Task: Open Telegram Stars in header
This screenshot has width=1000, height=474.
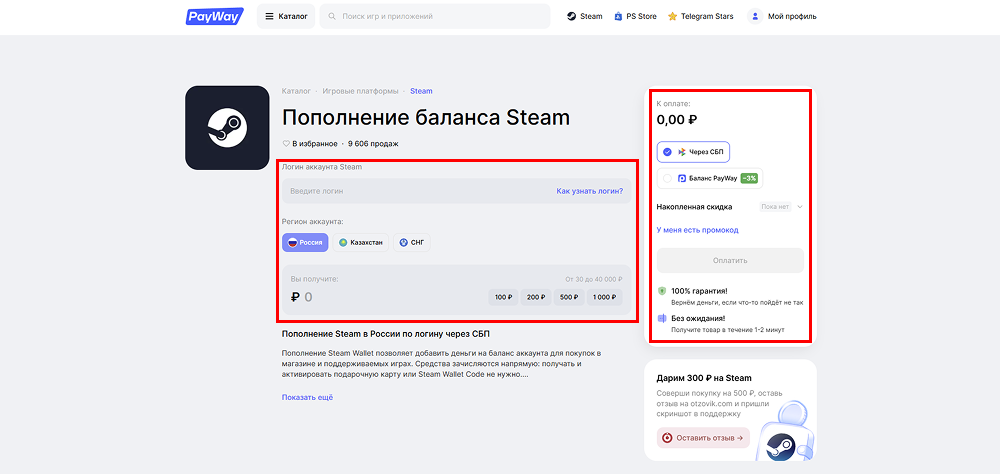Action: point(700,16)
